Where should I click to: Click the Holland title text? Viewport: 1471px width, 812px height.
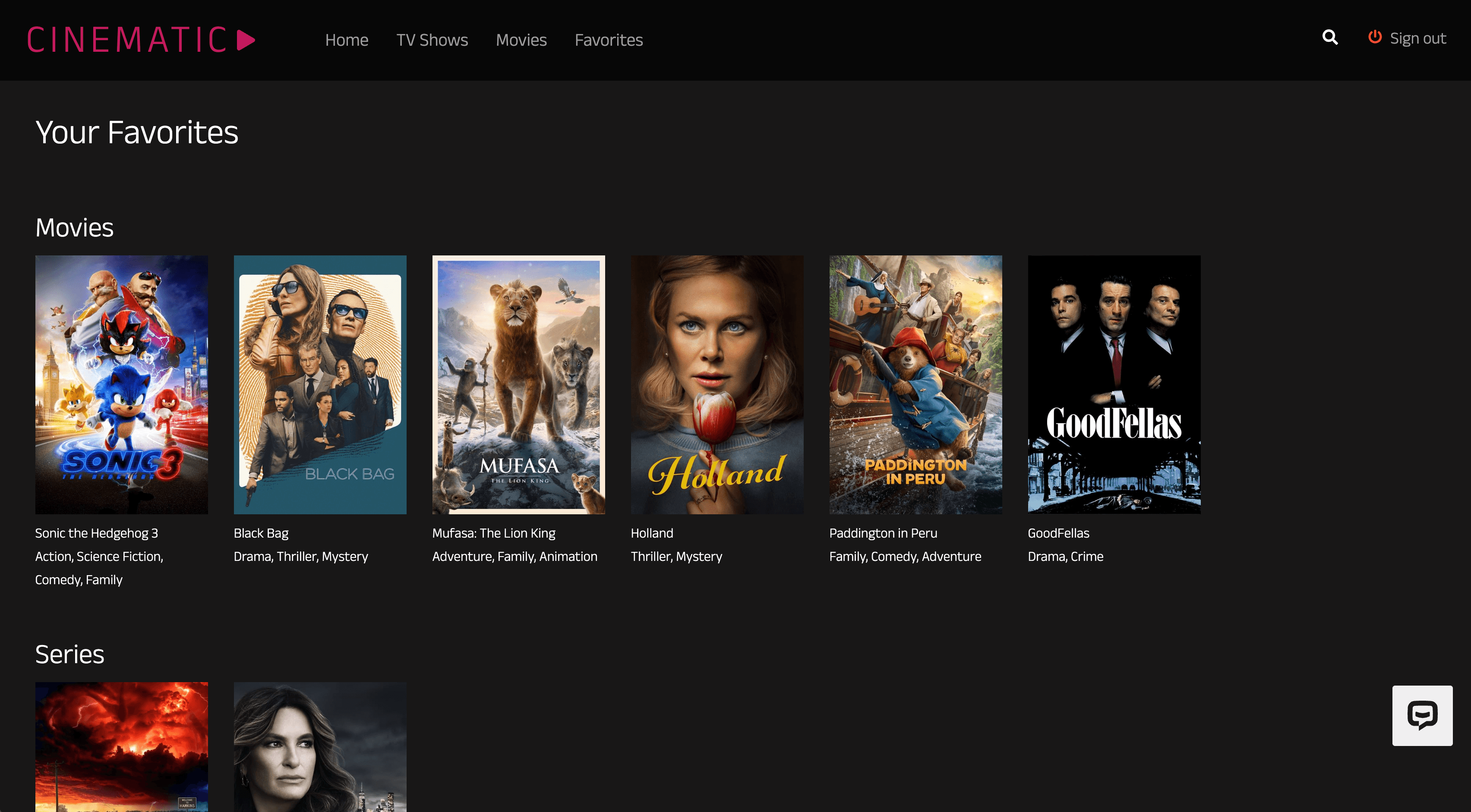click(x=652, y=533)
